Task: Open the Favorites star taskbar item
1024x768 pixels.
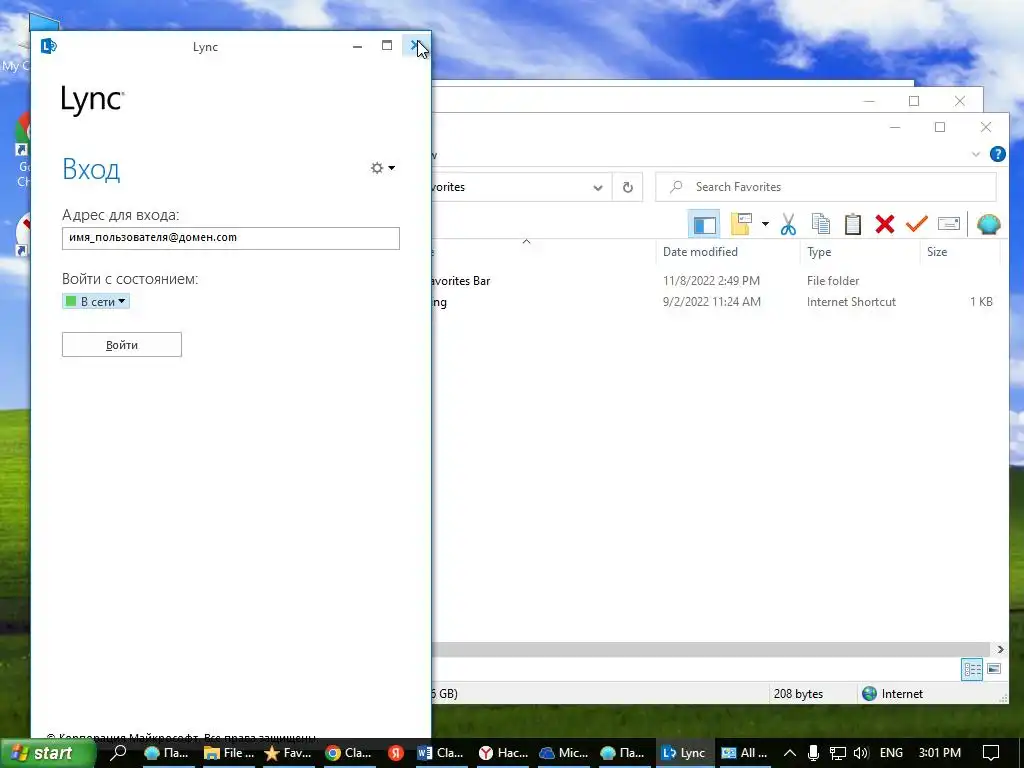Action: pos(288,753)
